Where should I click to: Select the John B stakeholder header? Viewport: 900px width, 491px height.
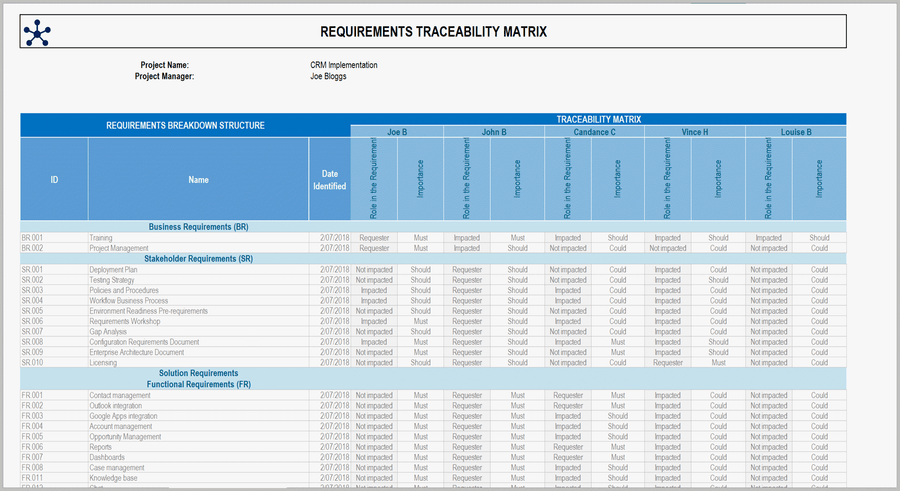494,131
